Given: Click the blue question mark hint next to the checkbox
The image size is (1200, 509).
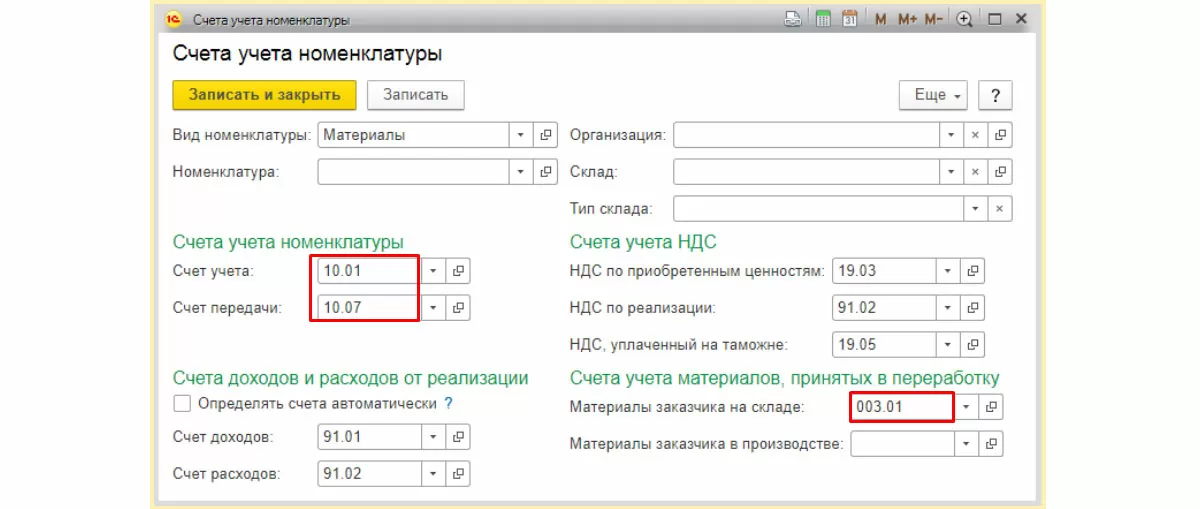Looking at the screenshot, I should pyautogui.click(x=448, y=404).
